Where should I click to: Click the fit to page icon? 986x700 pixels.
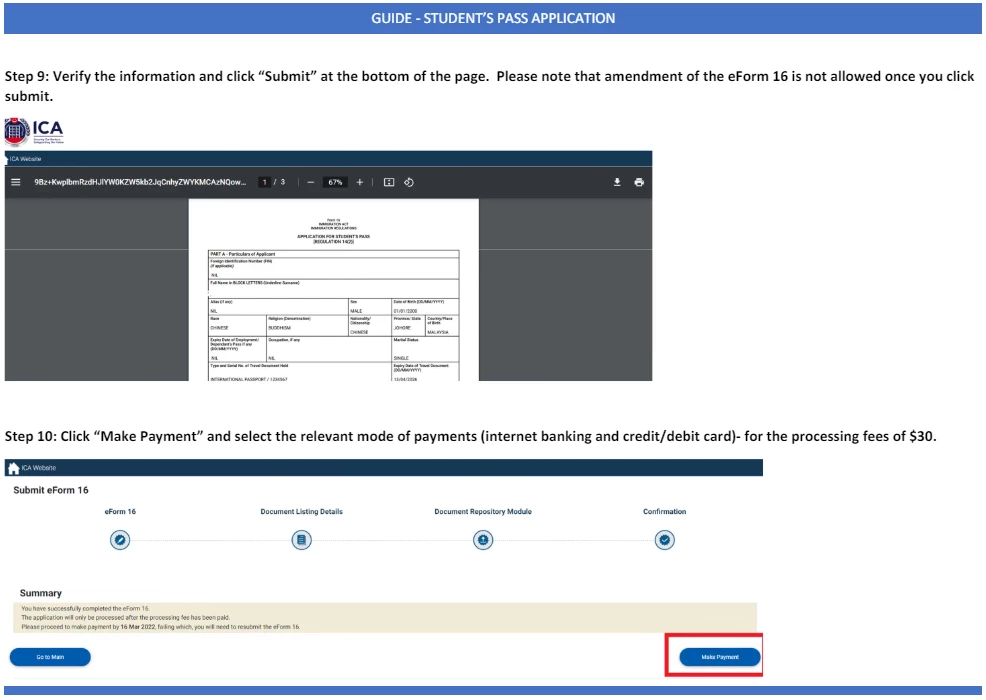(x=389, y=182)
